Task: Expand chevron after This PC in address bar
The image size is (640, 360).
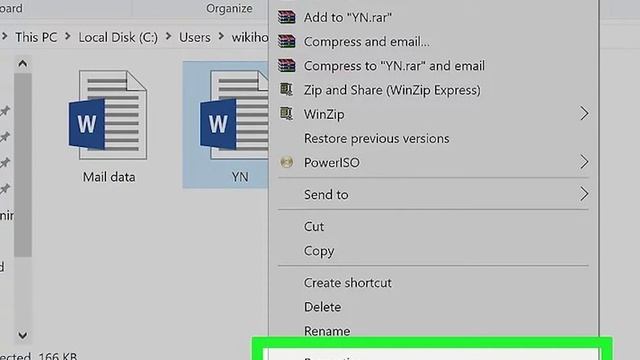Action: [68, 37]
